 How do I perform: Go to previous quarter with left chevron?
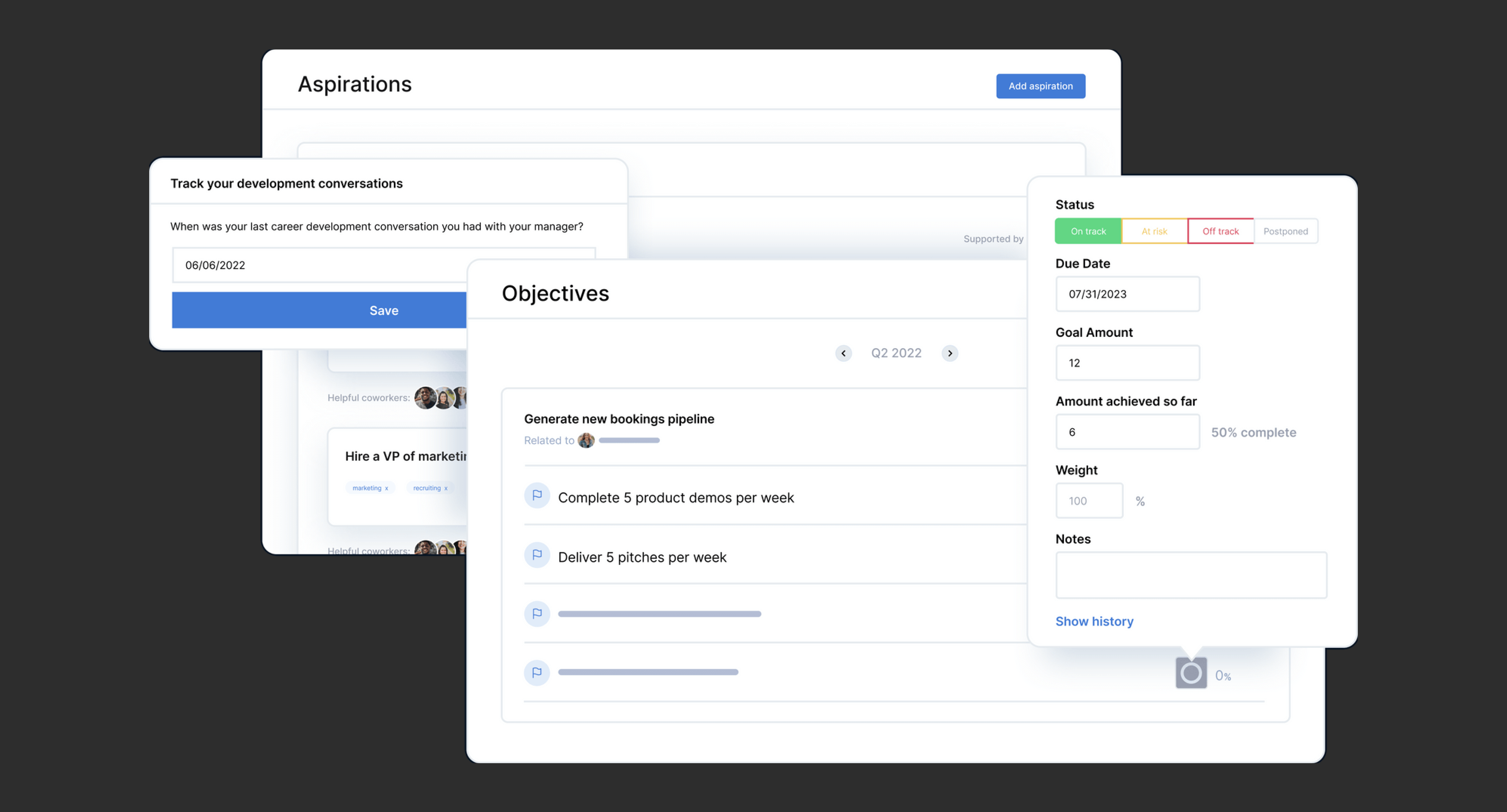pos(843,353)
